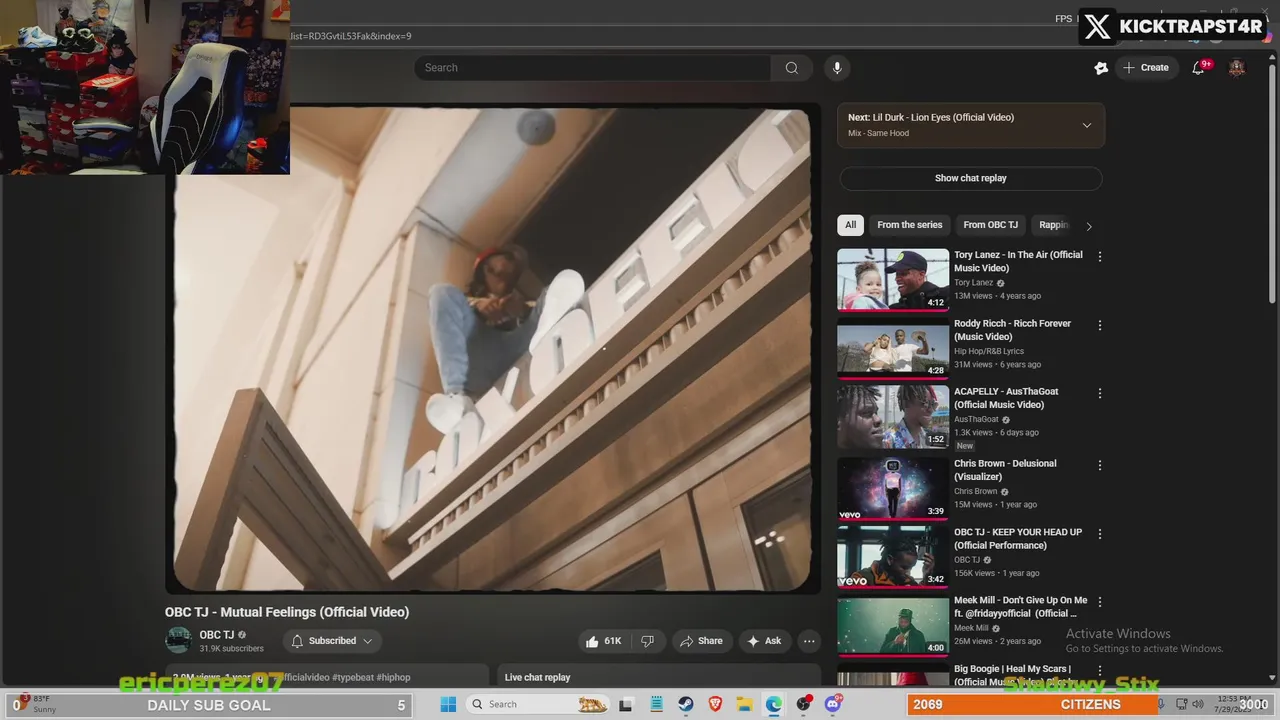The image size is (1280, 720).
Task: Open options menu for Tory Lanez video
Action: click(x=1100, y=256)
